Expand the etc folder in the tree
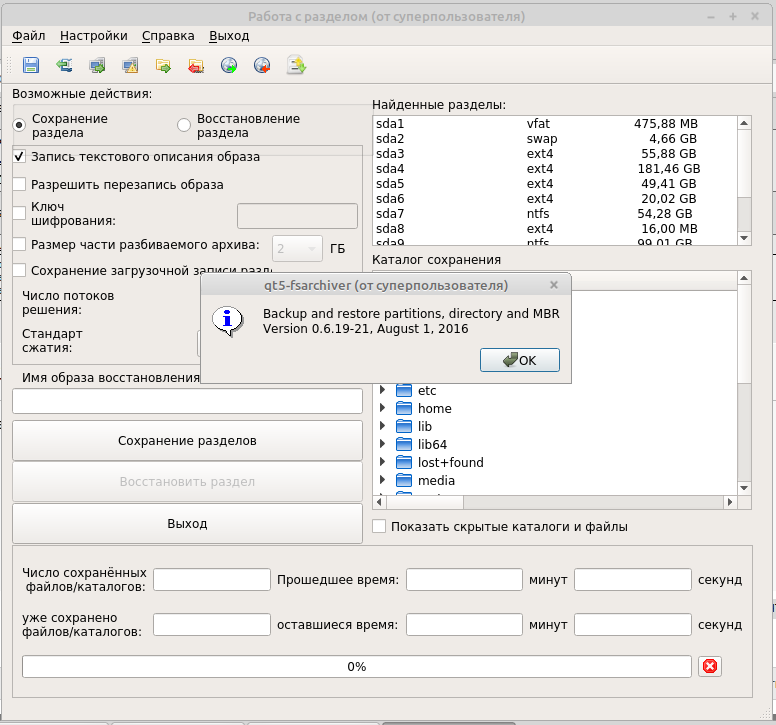Image resolution: width=776 pixels, height=725 pixels. tap(382, 390)
